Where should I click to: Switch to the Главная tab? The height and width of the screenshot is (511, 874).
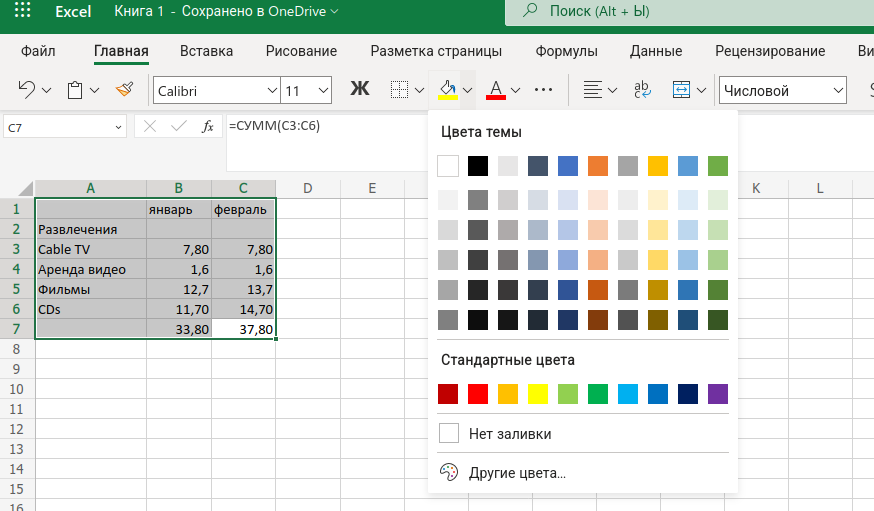click(x=121, y=51)
